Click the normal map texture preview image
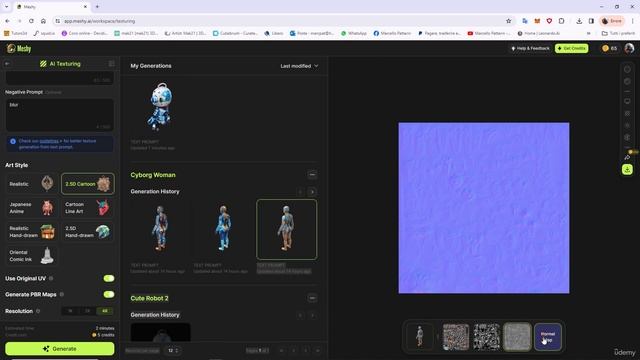This screenshot has width=640, height=360. 484,208
